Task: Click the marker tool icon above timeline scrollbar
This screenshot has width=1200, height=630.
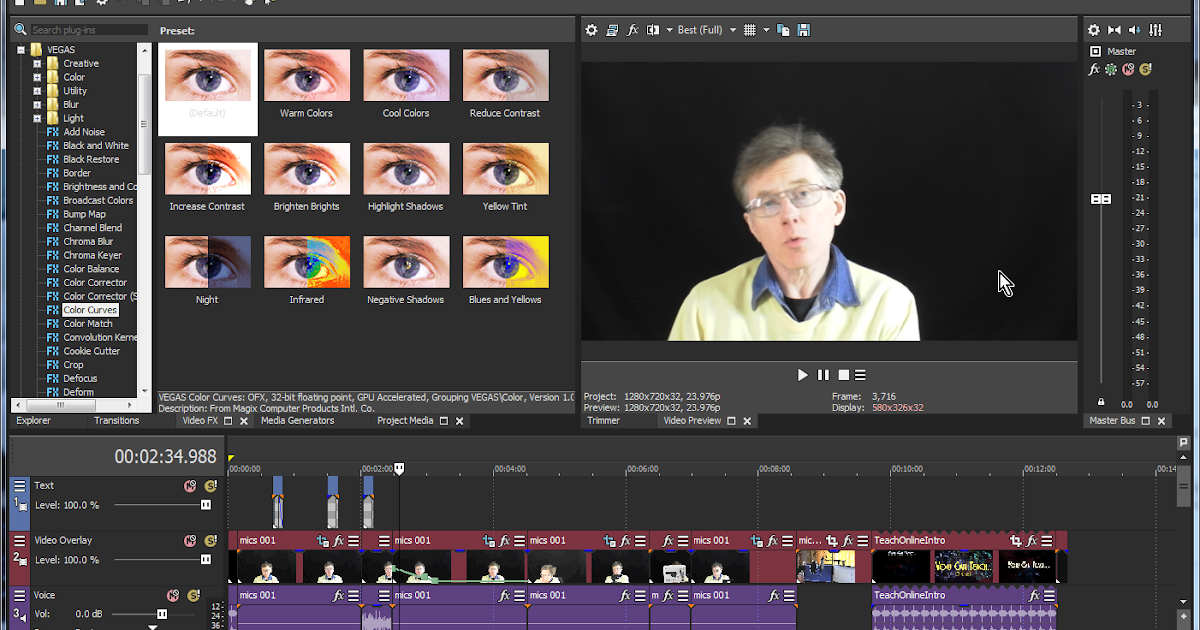Action: coord(1184,442)
